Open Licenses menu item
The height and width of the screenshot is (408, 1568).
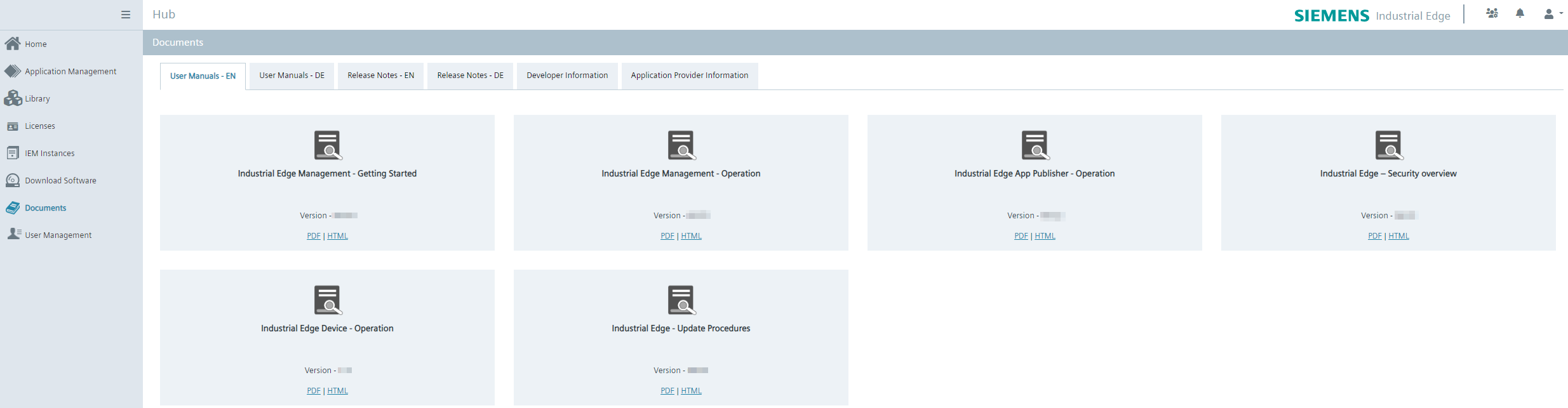(40, 126)
